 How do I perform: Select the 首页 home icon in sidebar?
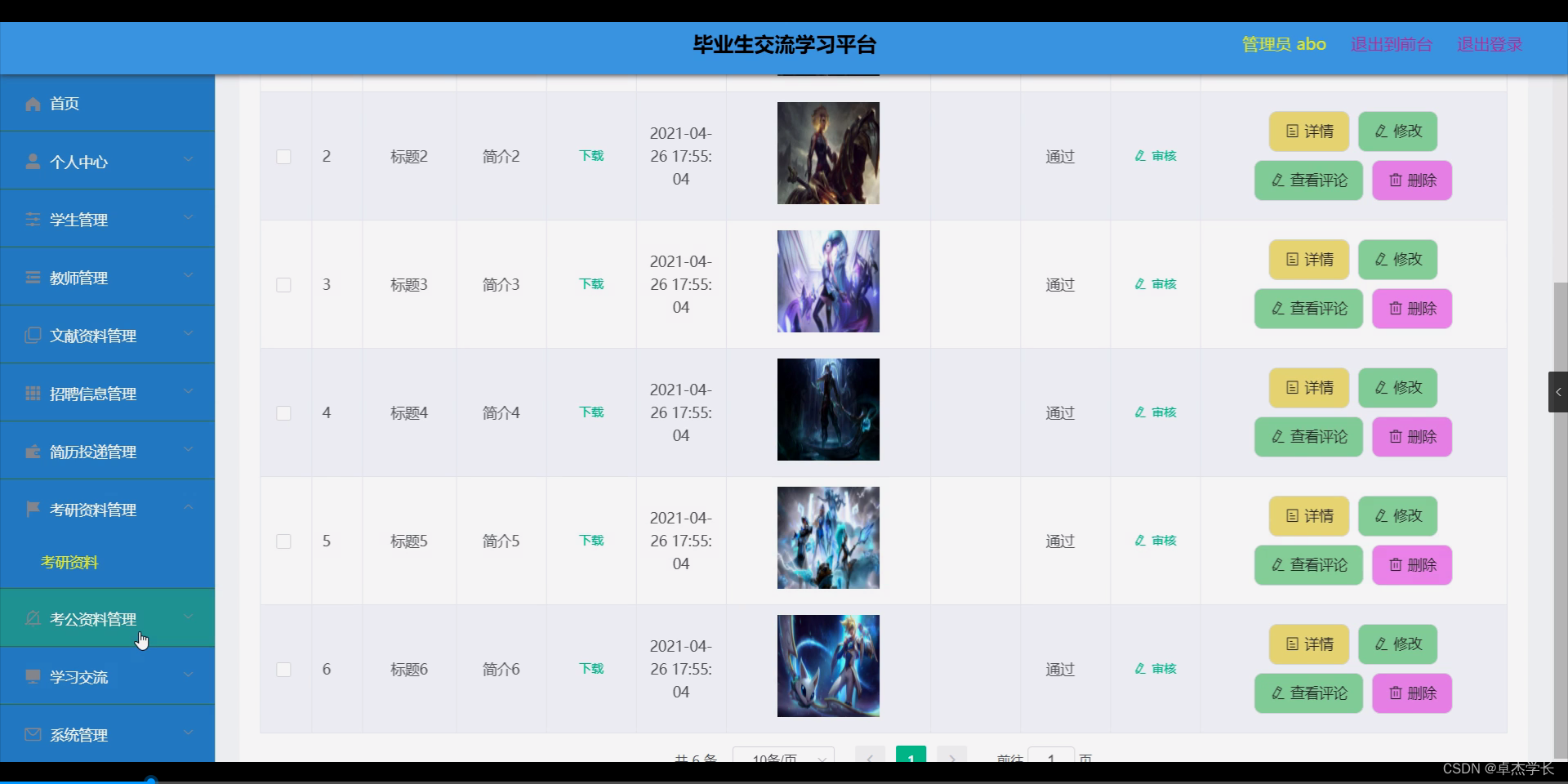coord(33,104)
